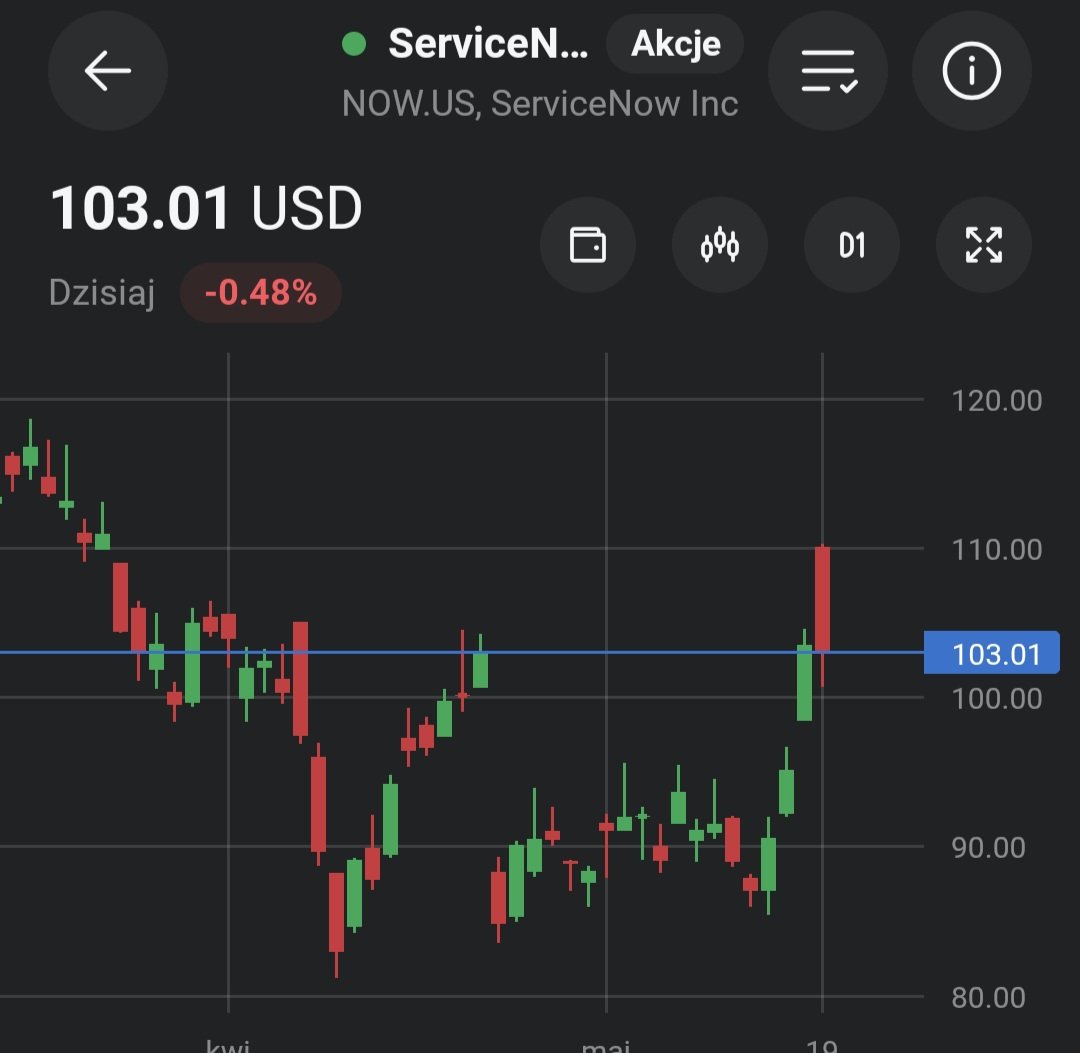Tap the 90.00 axis label
1080x1053 pixels.
[988, 848]
